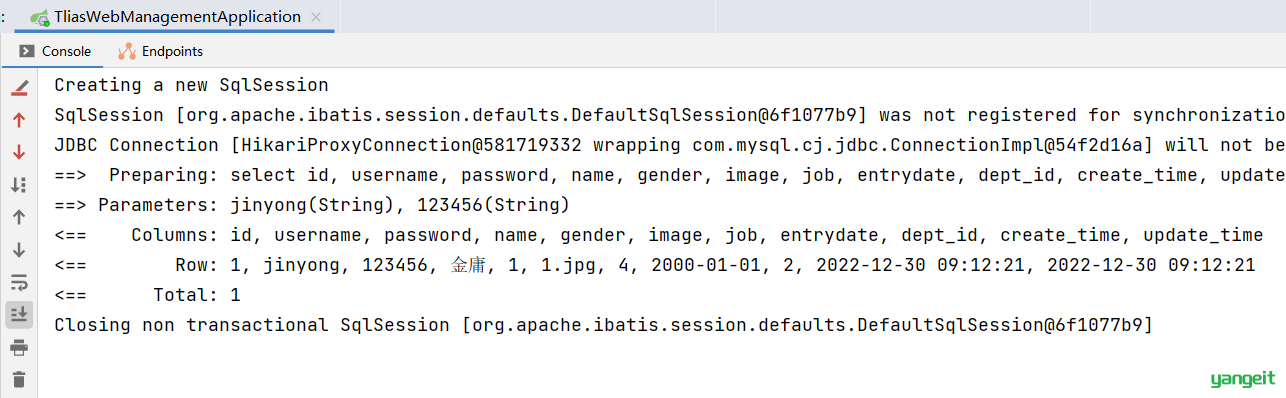The width and height of the screenshot is (1286, 398).
Task: Toggle scroll to end of console
Action: click(19, 314)
